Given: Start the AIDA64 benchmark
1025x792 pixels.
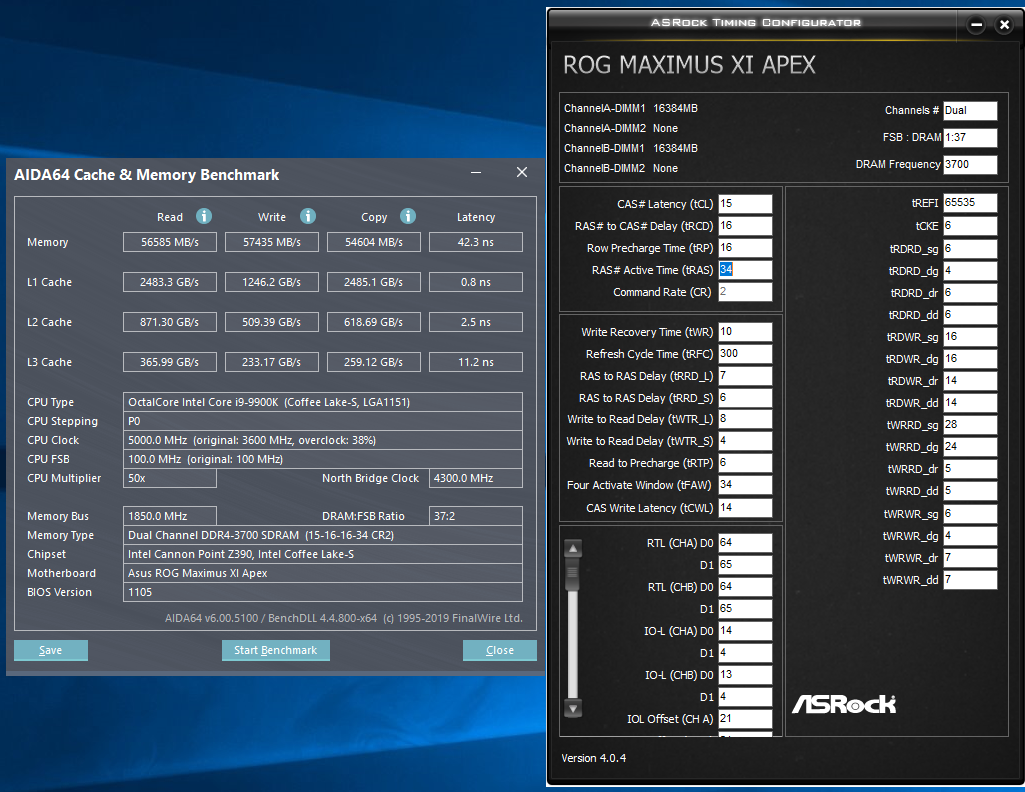Looking at the screenshot, I should (x=276, y=650).
